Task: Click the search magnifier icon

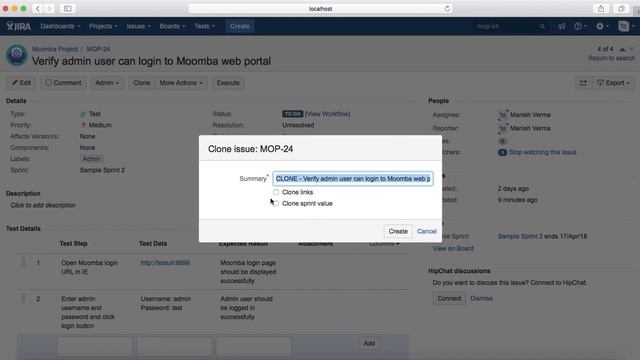Action: 542,27
